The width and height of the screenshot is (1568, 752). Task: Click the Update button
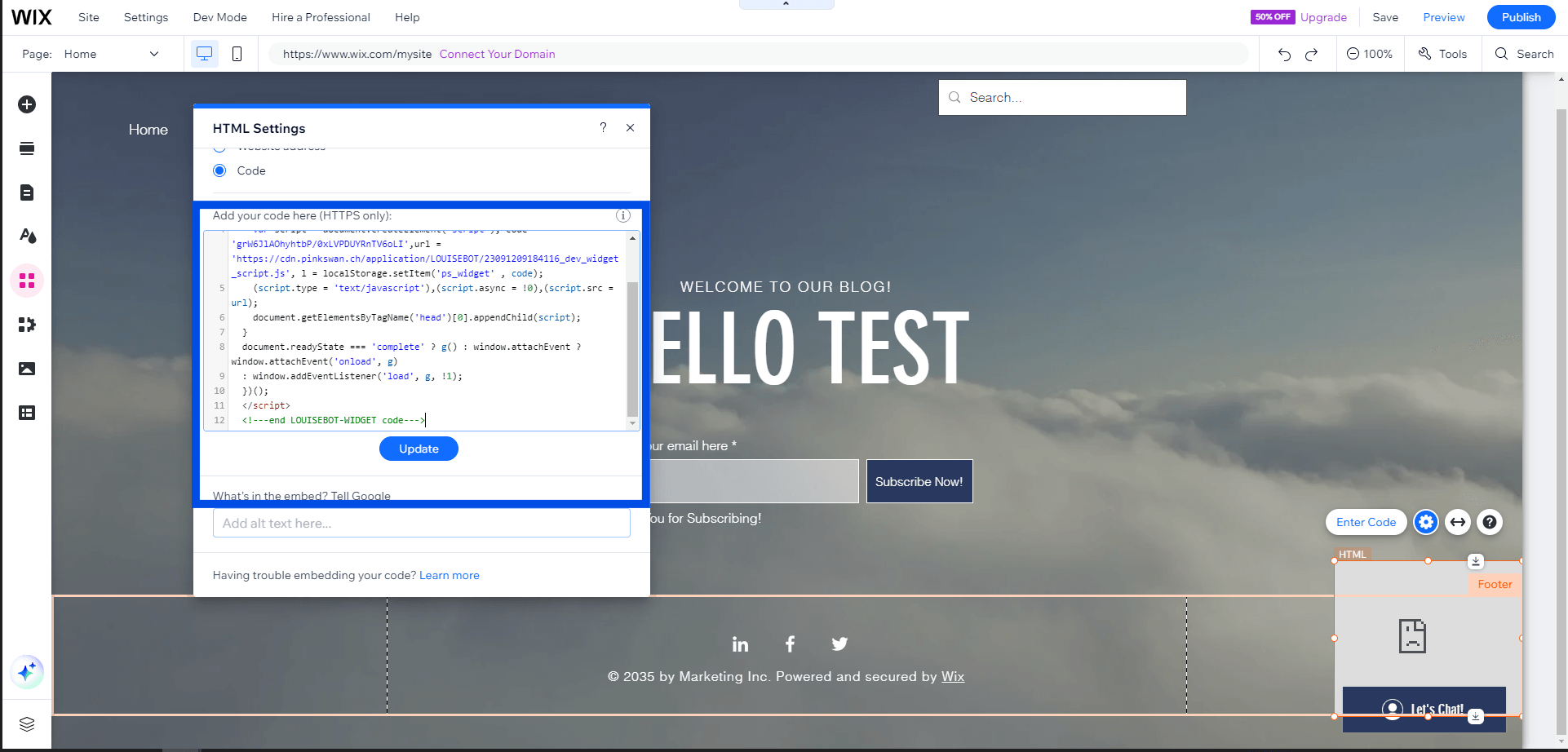pyautogui.click(x=419, y=449)
